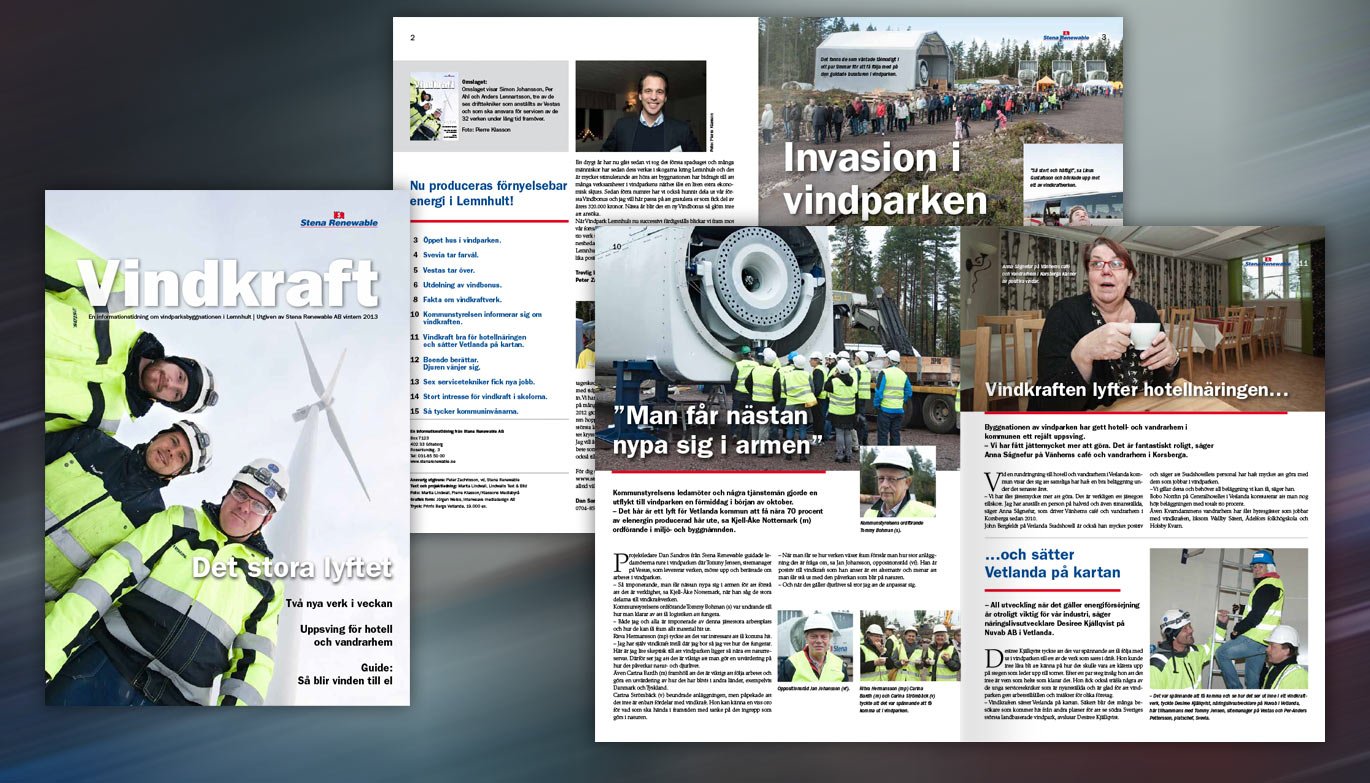Screen dimensions: 1370x783
Task: Click the group photo captioned Carina Bardh and Carina Stråhnbäck
Action: (909, 647)
